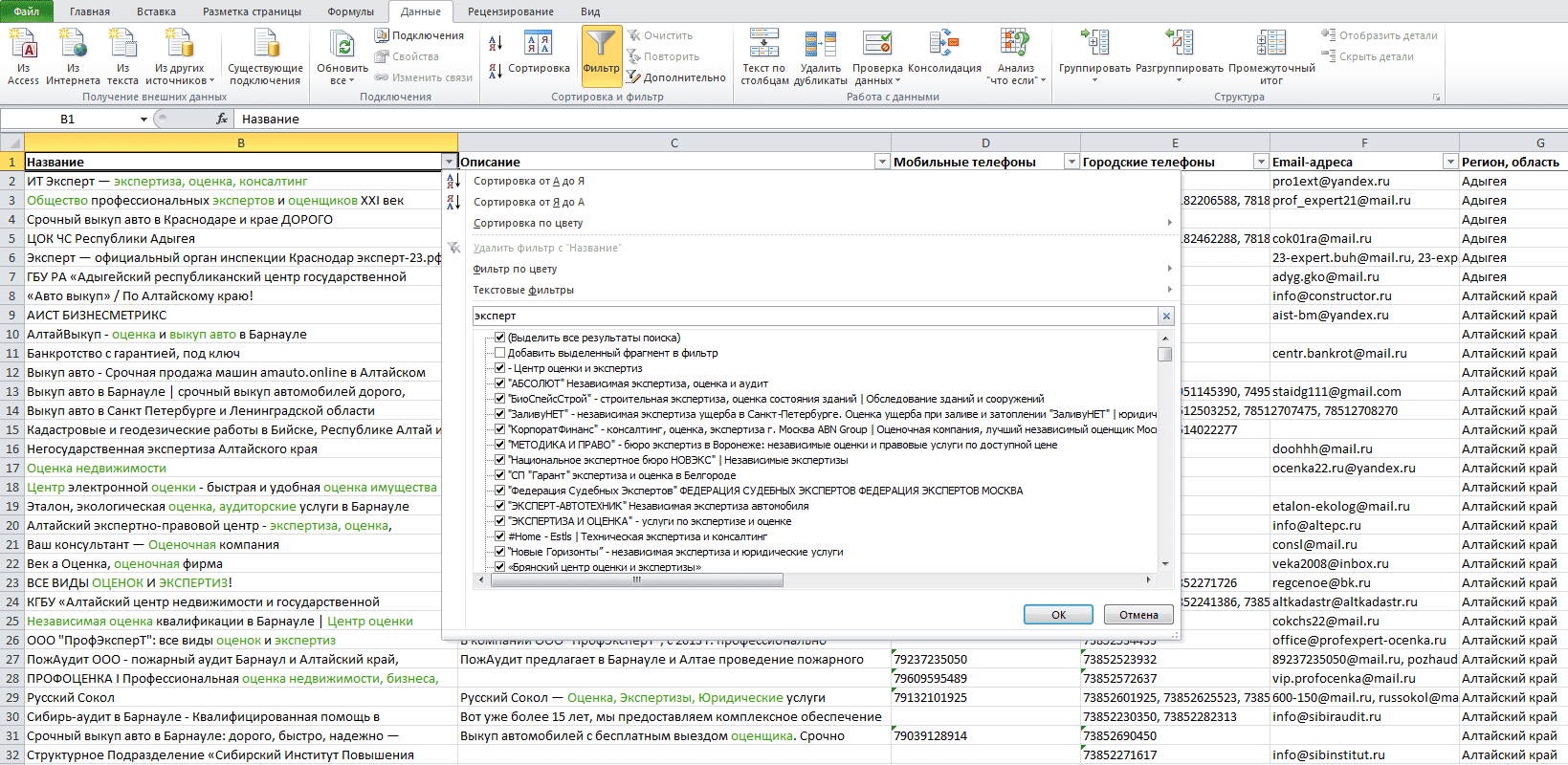Screen dimensions: 1568x765
Task: Select Сортировка от А до Я option
Action: click(x=529, y=181)
